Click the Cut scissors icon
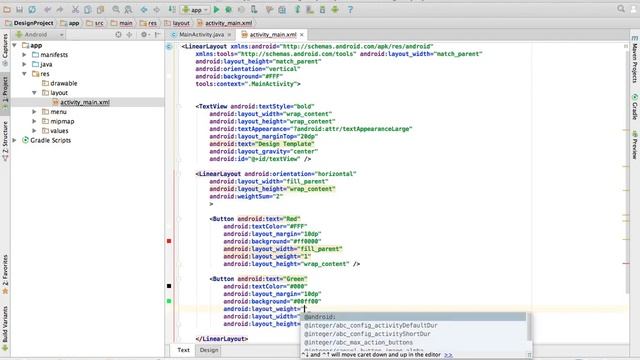This screenshot has width=640, height=360. coord(76,9)
